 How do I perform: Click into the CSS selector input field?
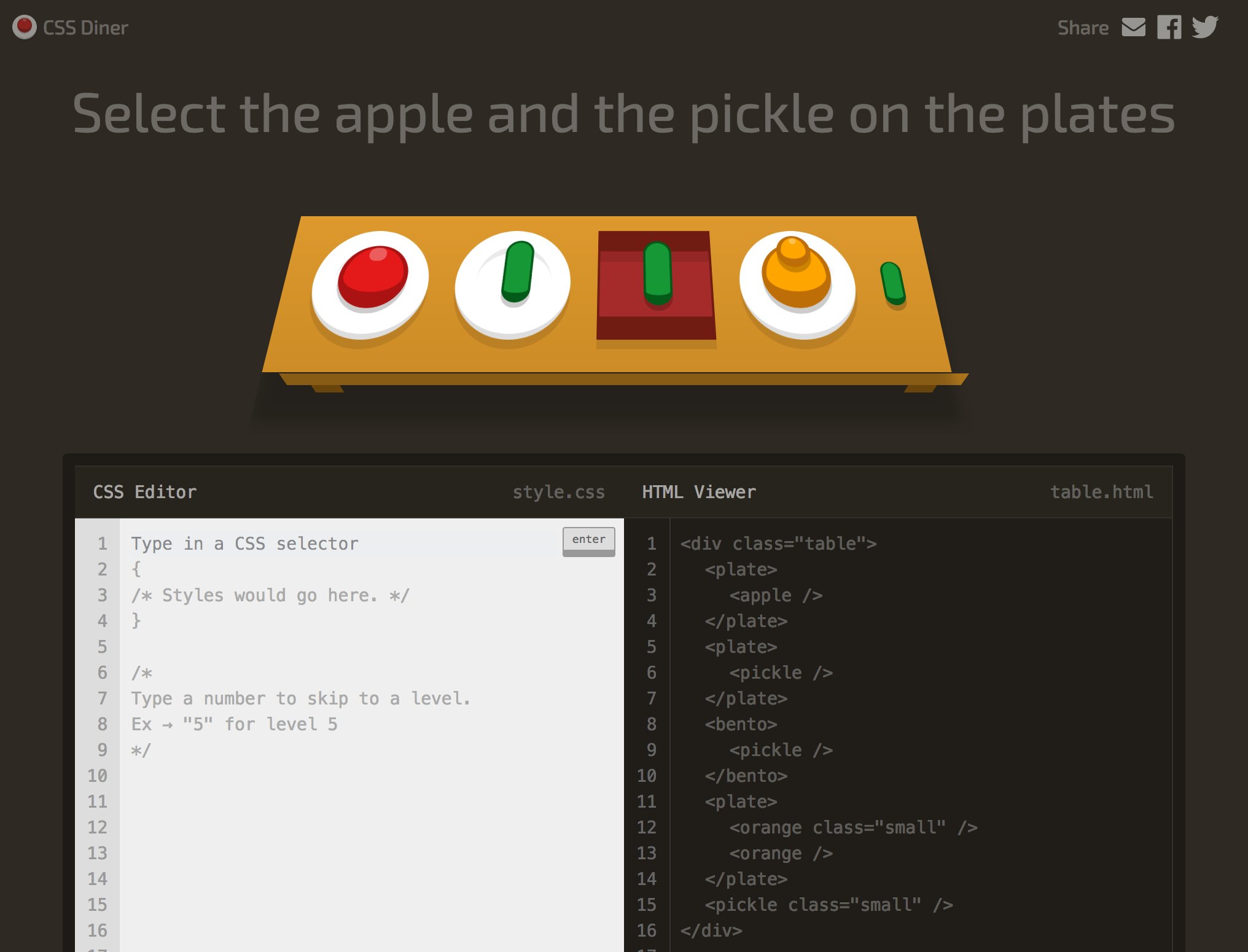276,543
